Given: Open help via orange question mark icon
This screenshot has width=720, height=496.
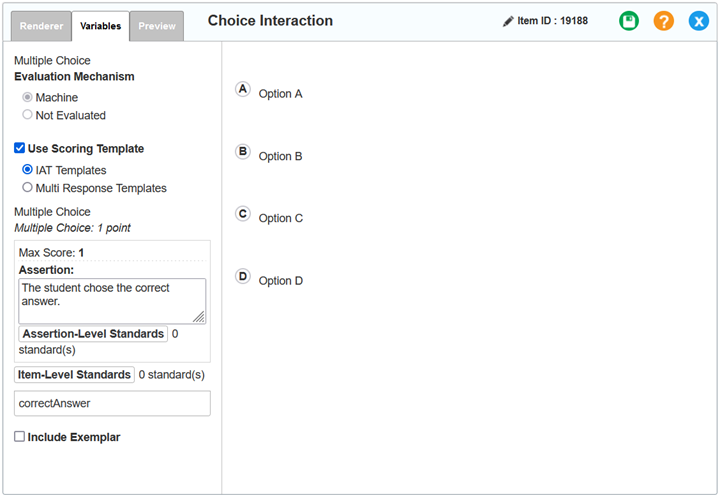Looking at the screenshot, I should (x=664, y=21).
